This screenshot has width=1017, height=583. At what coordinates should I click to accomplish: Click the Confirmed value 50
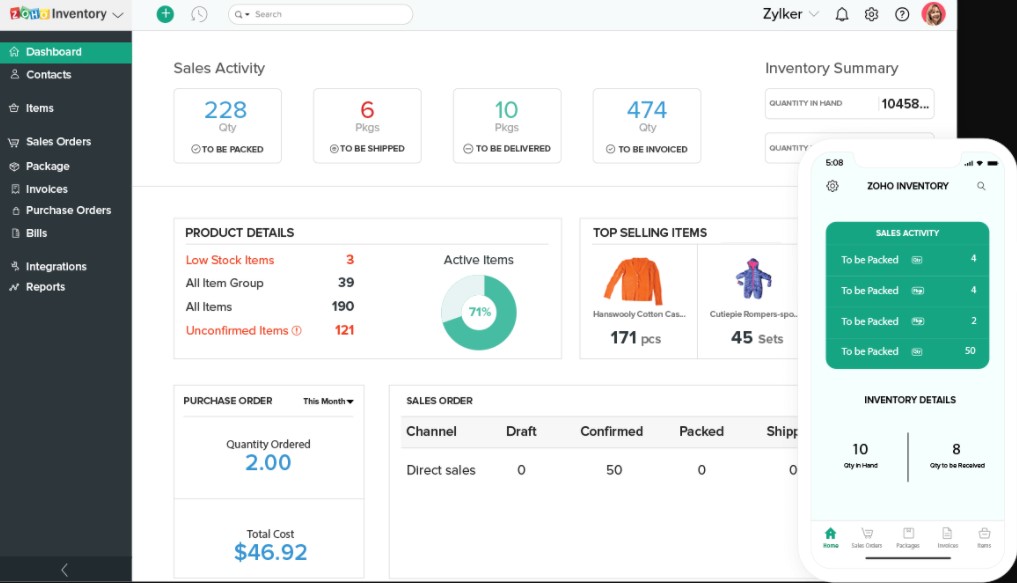tap(614, 470)
